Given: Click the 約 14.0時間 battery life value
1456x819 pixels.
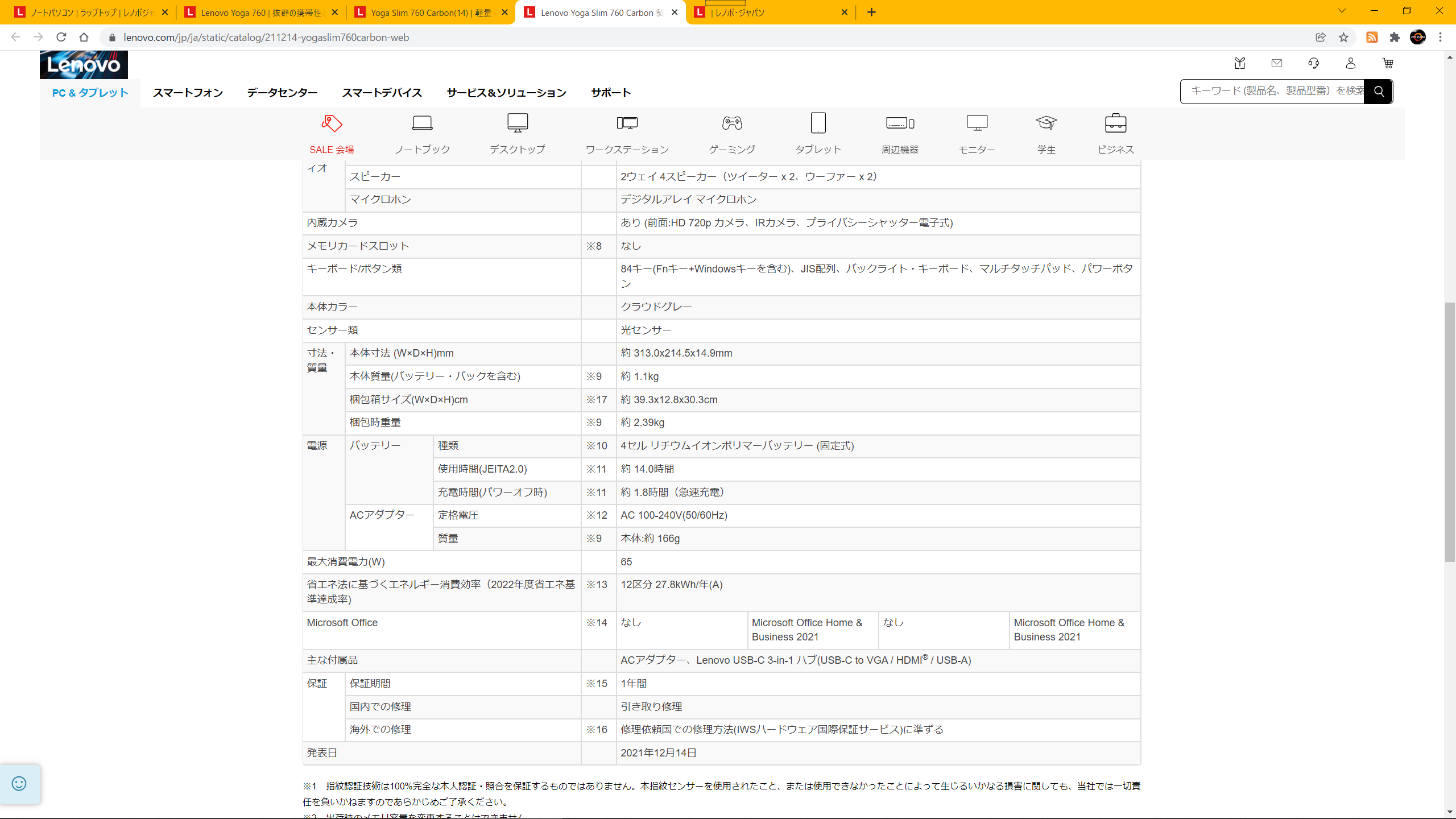Looking at the screenshot, I should click(x=647, y=469).
